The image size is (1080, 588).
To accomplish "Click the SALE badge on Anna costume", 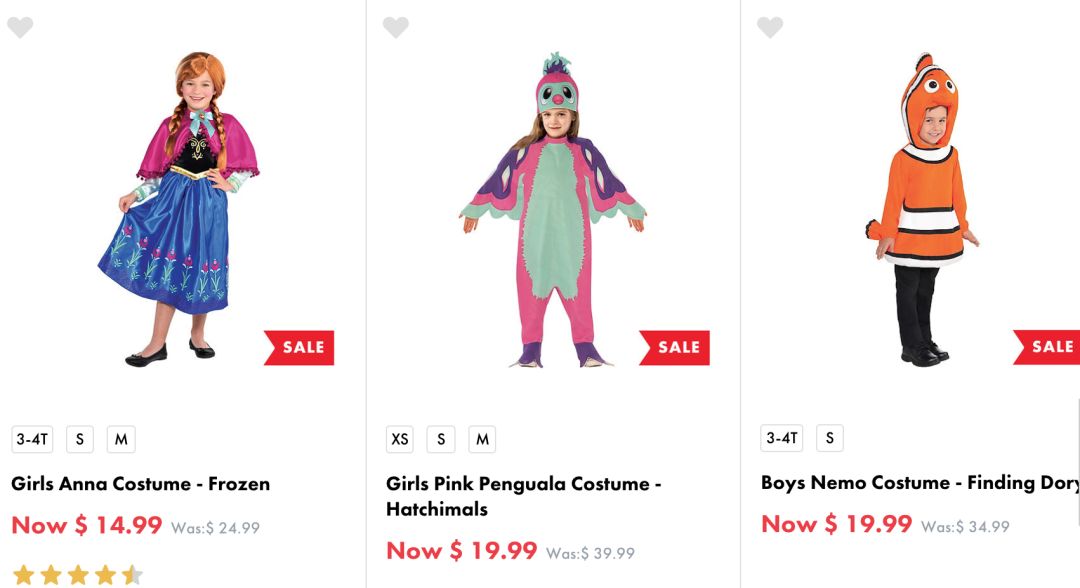I will [x=300, y=347].
